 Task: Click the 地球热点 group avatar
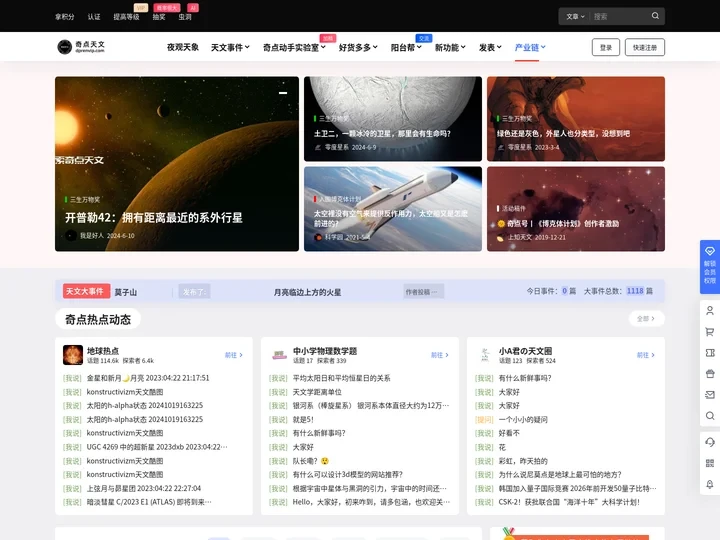(73, 355)
